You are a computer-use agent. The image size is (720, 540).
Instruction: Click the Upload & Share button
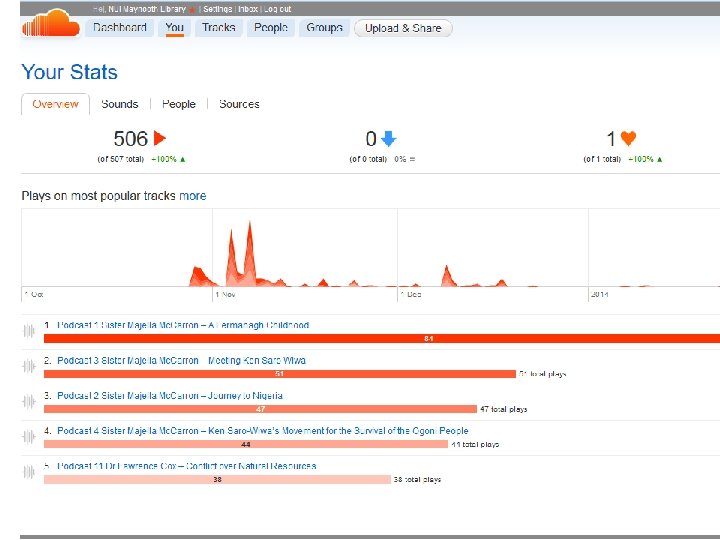(x=403, y=28)
